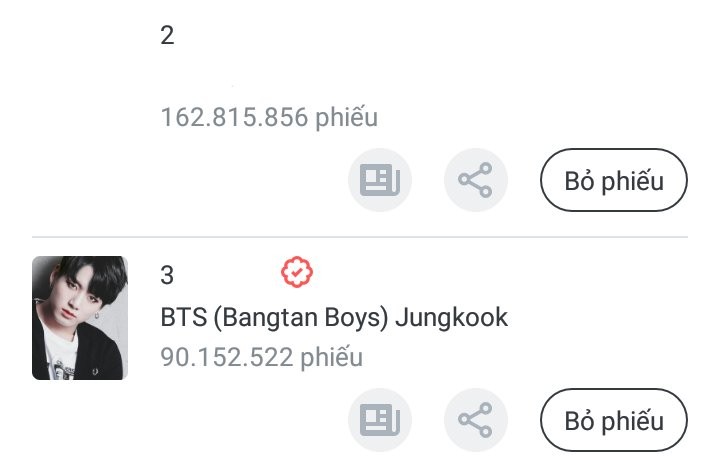Tap the share icon for the rank 2 entry
Screen dimensions: 720x470
476,180
